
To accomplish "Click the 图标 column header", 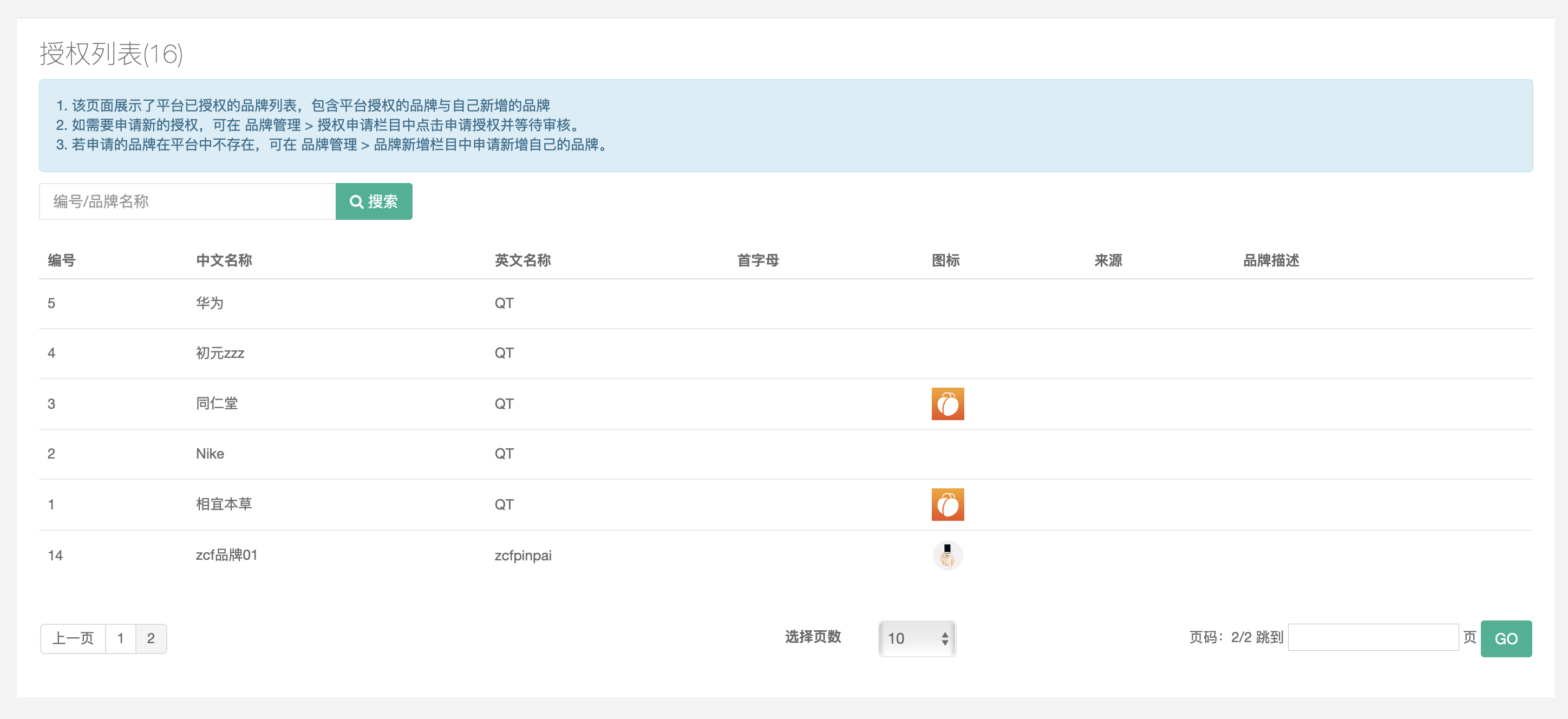I will 945,260.
